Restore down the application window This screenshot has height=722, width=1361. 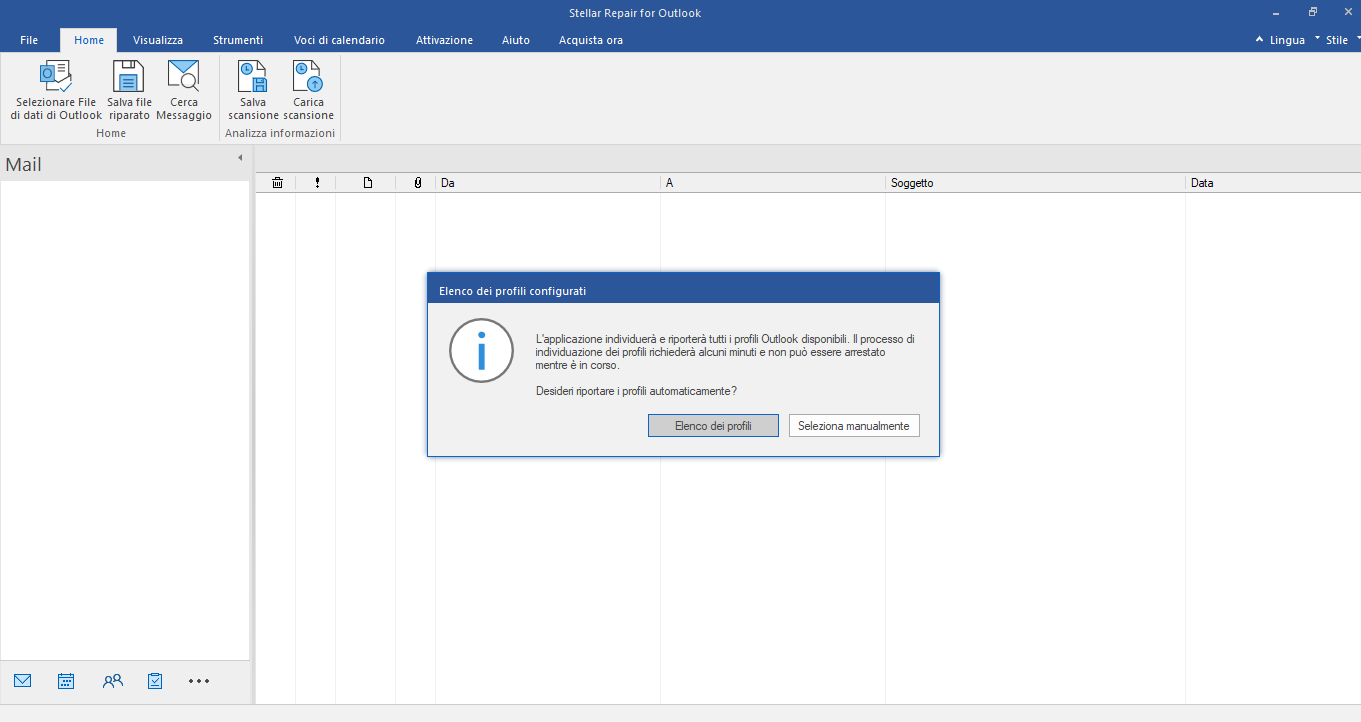coord(1313,13)
